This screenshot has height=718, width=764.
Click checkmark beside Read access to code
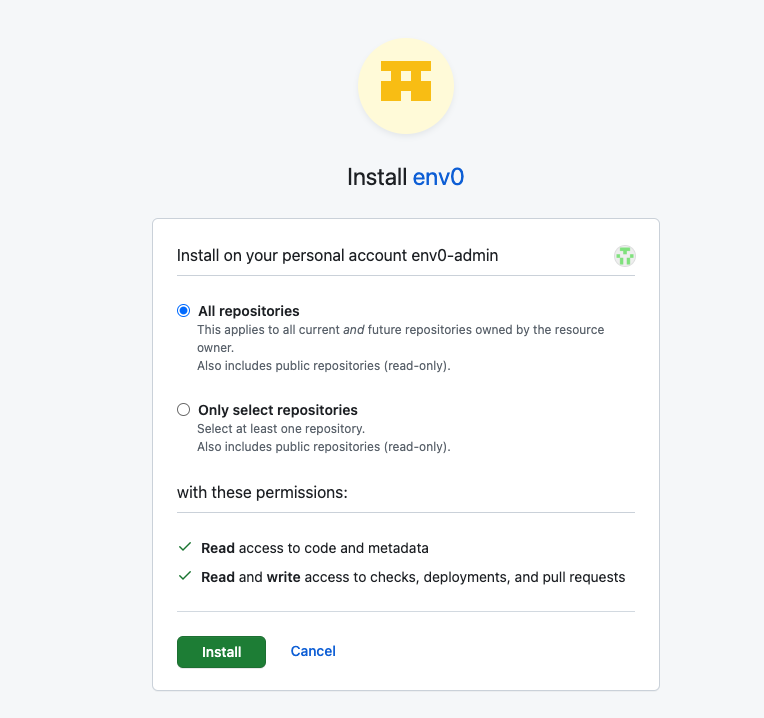click(x=185, y=547)
